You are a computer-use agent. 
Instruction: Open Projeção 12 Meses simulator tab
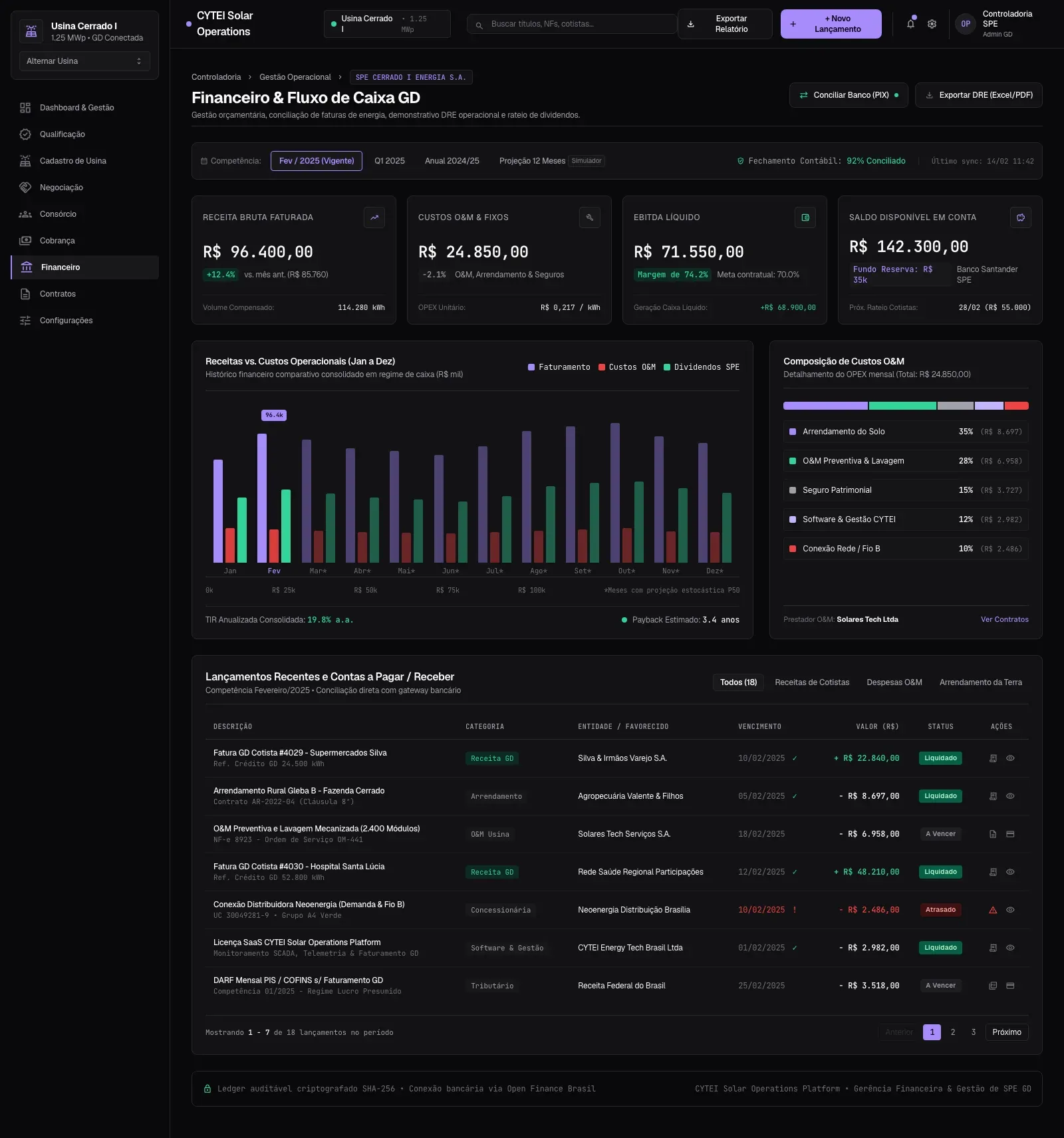[552, 161]
